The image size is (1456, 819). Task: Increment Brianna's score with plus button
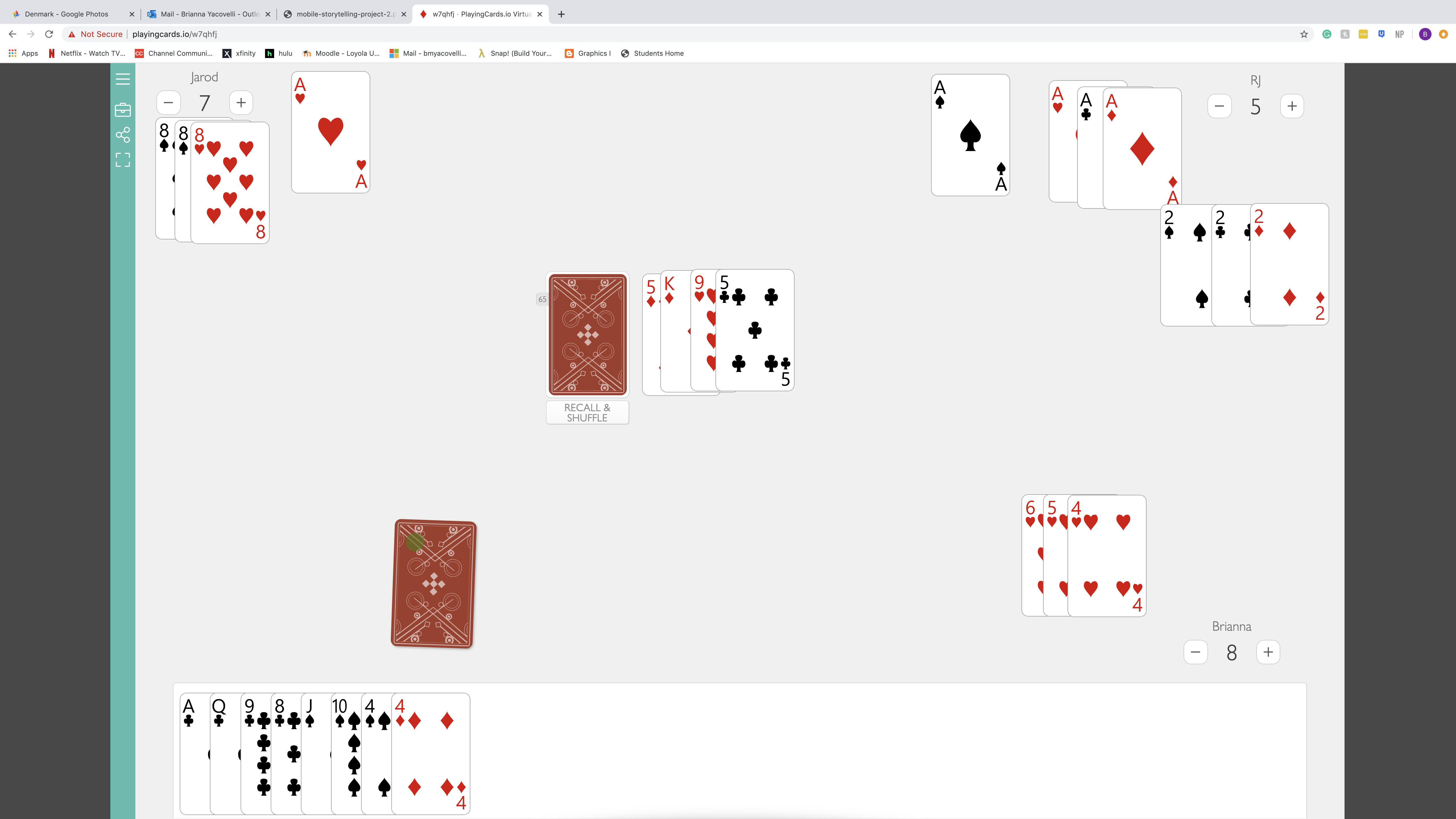coord(1268,652)
